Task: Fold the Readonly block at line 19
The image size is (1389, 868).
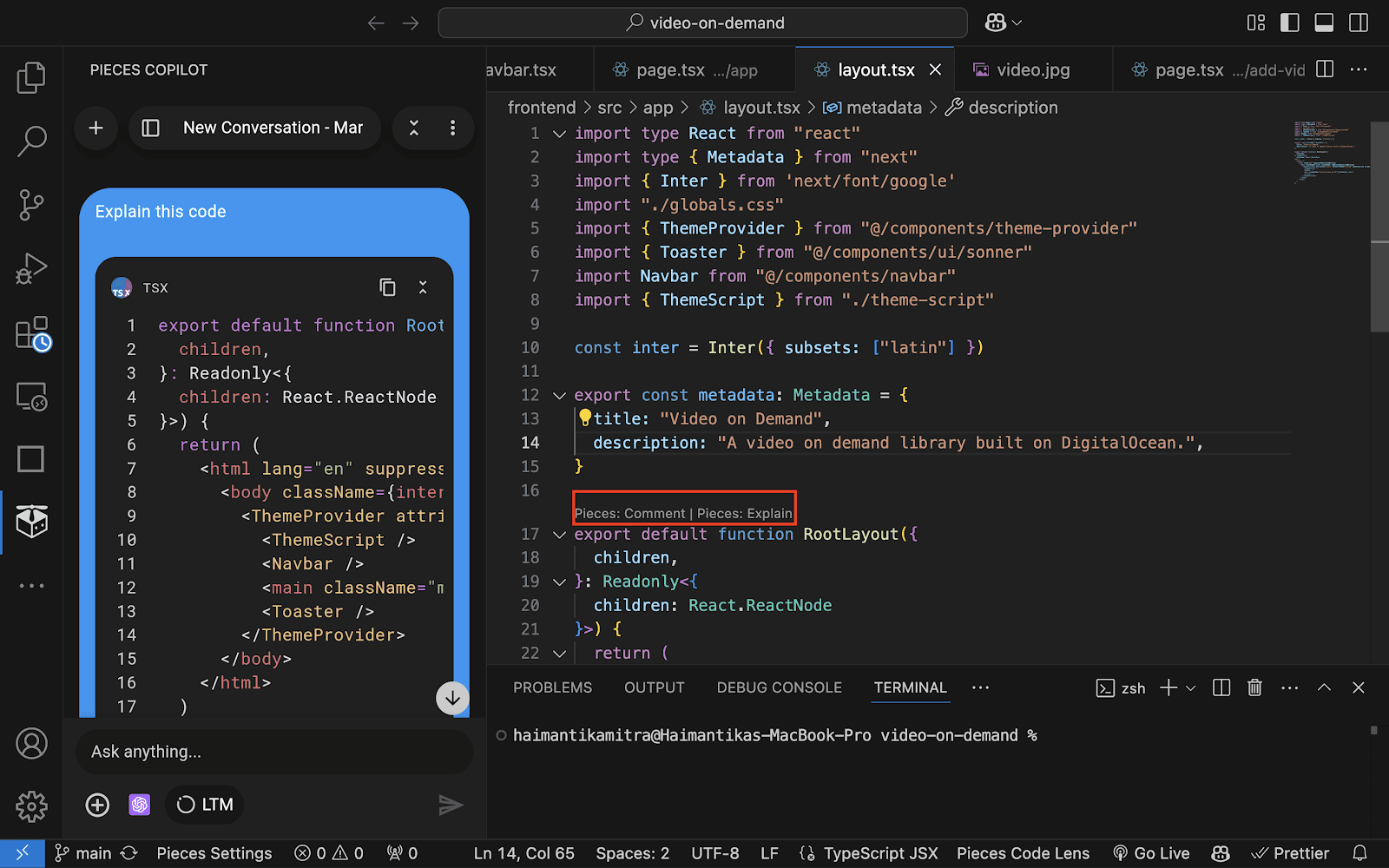Action: (560, 582)
